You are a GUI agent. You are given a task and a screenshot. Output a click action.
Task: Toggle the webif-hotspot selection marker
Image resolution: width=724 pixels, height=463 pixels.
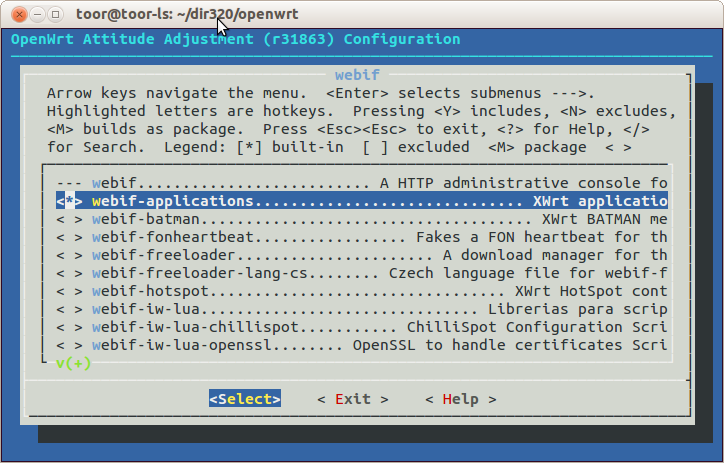pyautogui.click(x=69, y=291)
